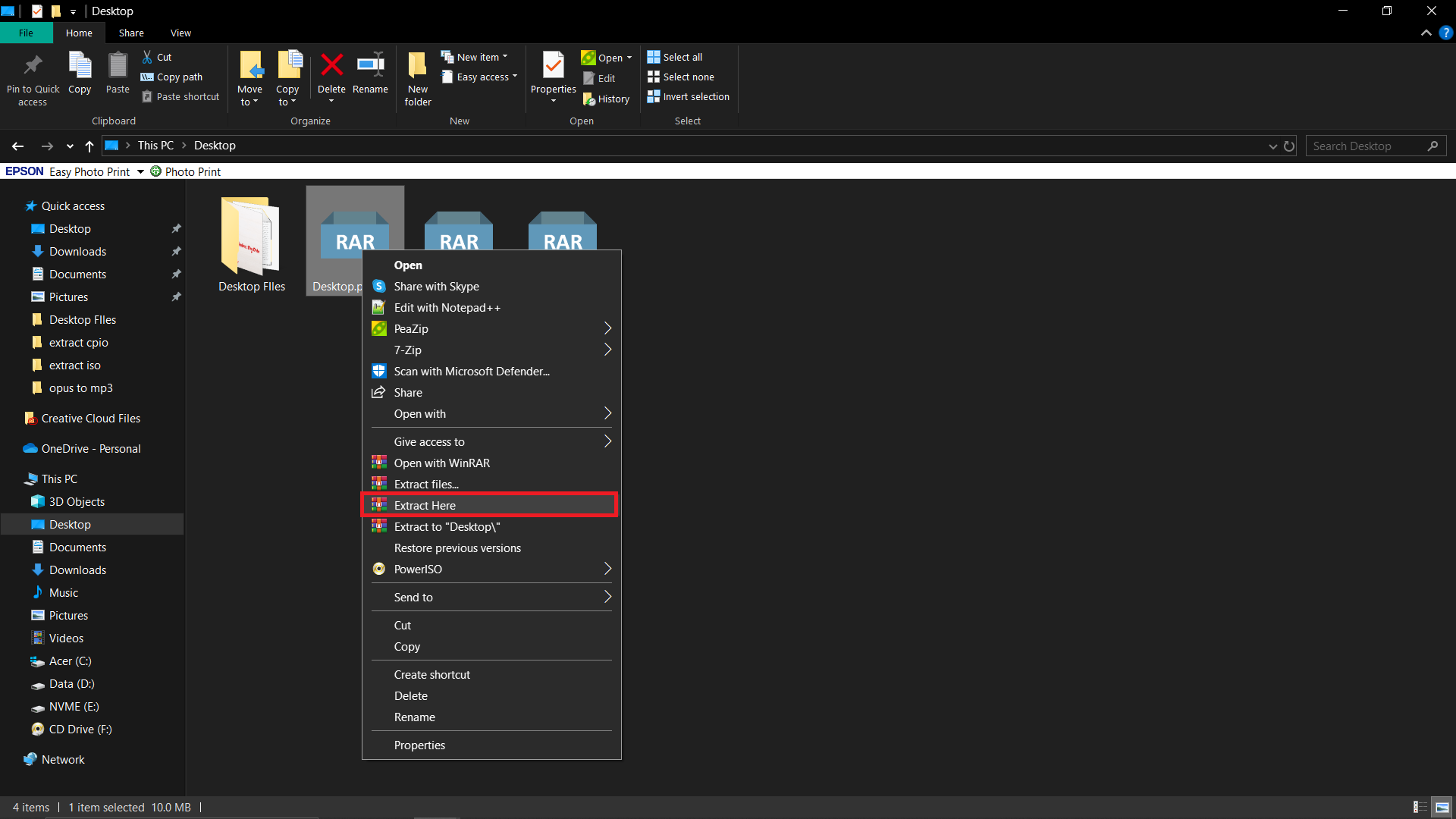Viewport: 1456px width, 819px height.
Task: Cut the selected item
Action: tap(156, 57)
